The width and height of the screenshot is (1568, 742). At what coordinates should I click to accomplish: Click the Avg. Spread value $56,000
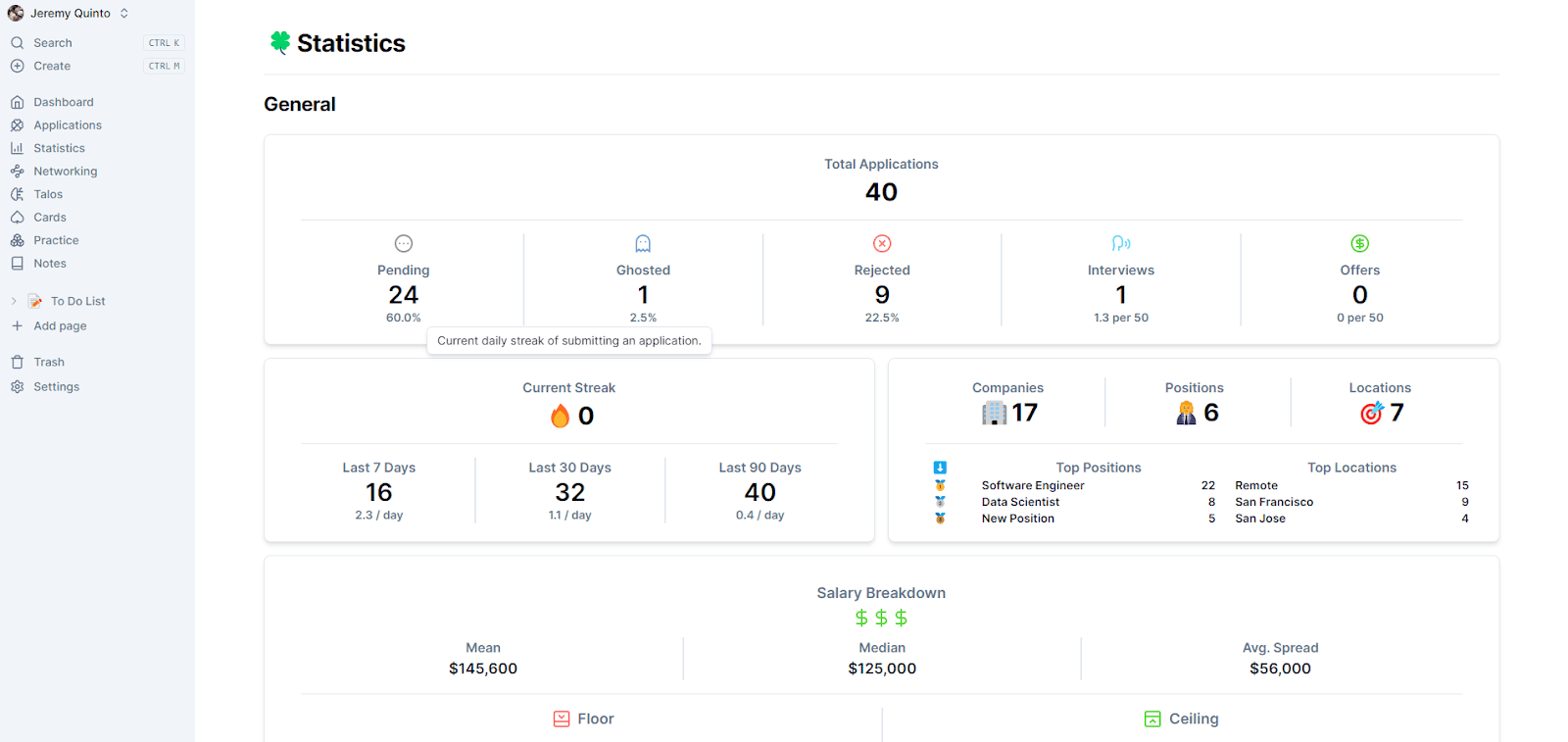point(1280,668)
